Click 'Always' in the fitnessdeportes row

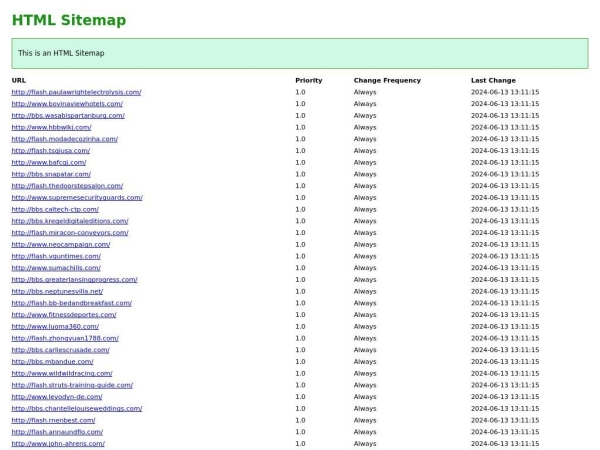[365, 315]
